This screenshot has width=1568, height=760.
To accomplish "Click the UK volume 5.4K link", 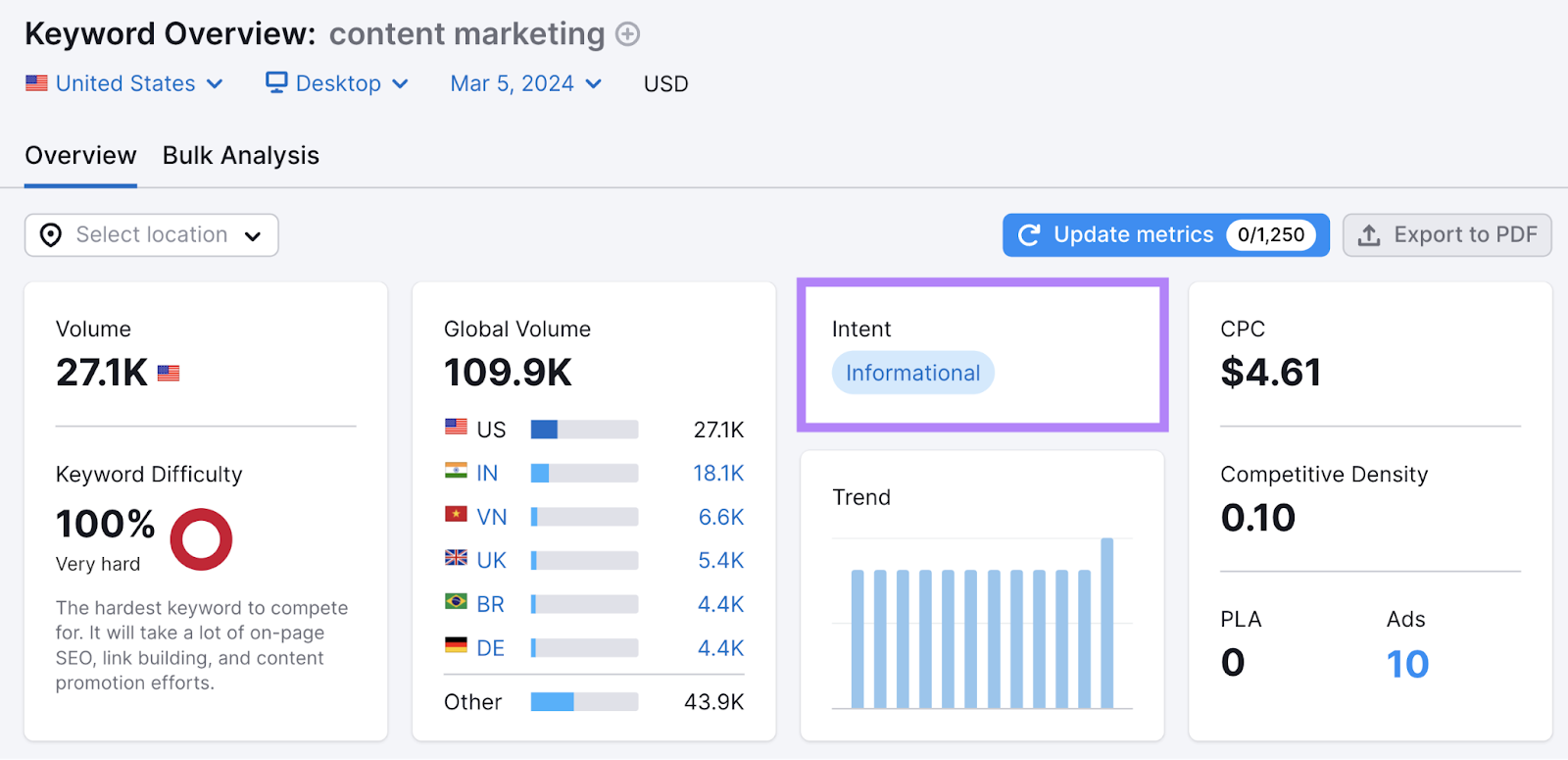I will pyautogui.click(x=720, y=561).
